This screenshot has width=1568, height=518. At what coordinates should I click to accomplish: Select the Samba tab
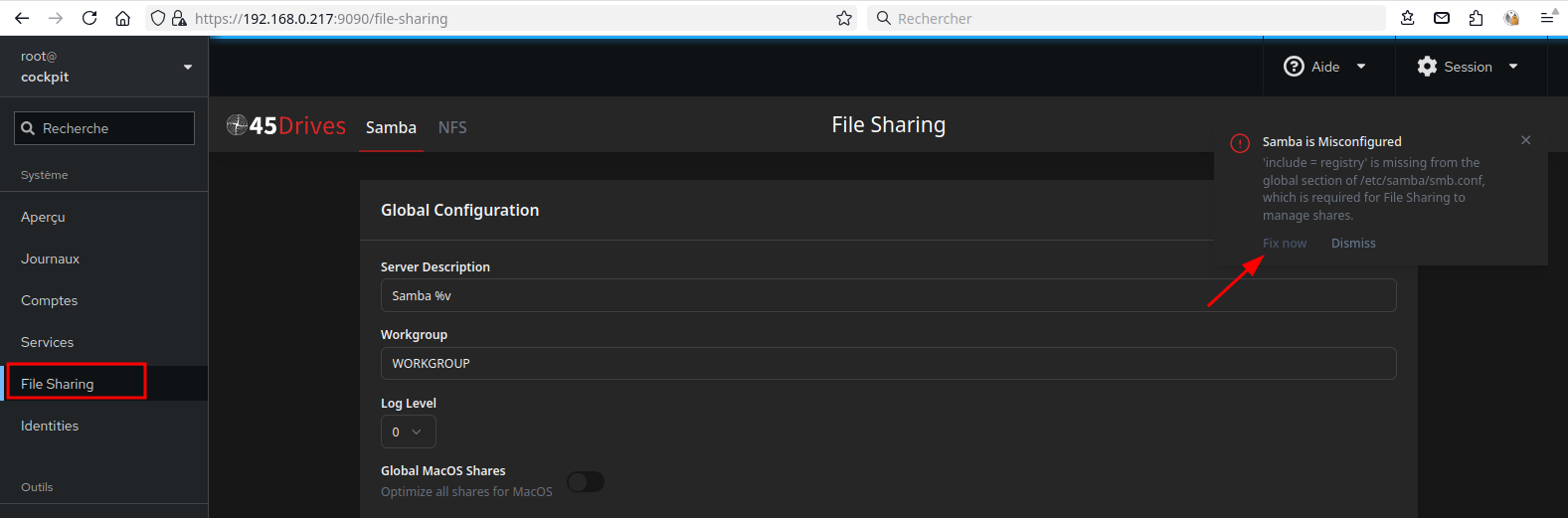coord(391,127)
